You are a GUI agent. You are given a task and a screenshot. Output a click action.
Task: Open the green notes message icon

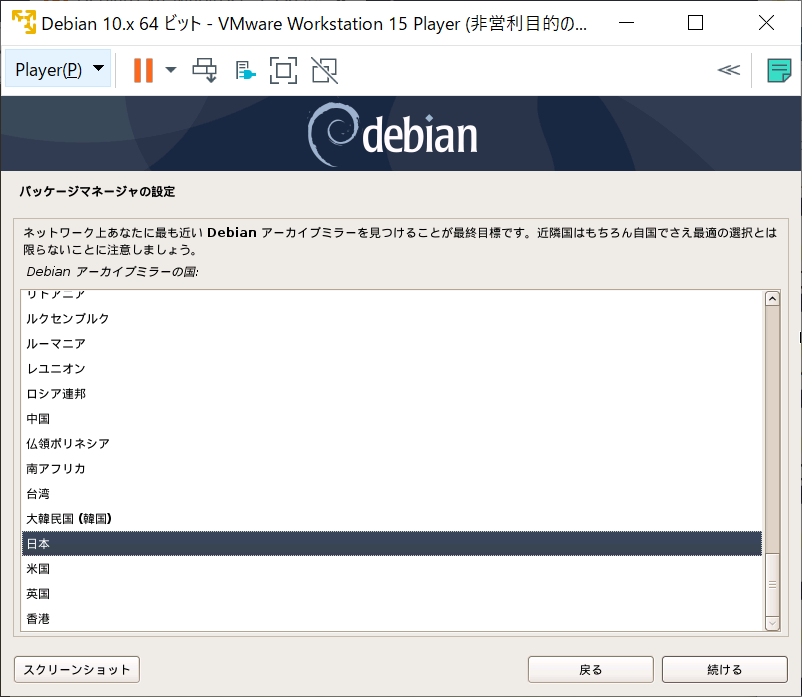[779, 70]
